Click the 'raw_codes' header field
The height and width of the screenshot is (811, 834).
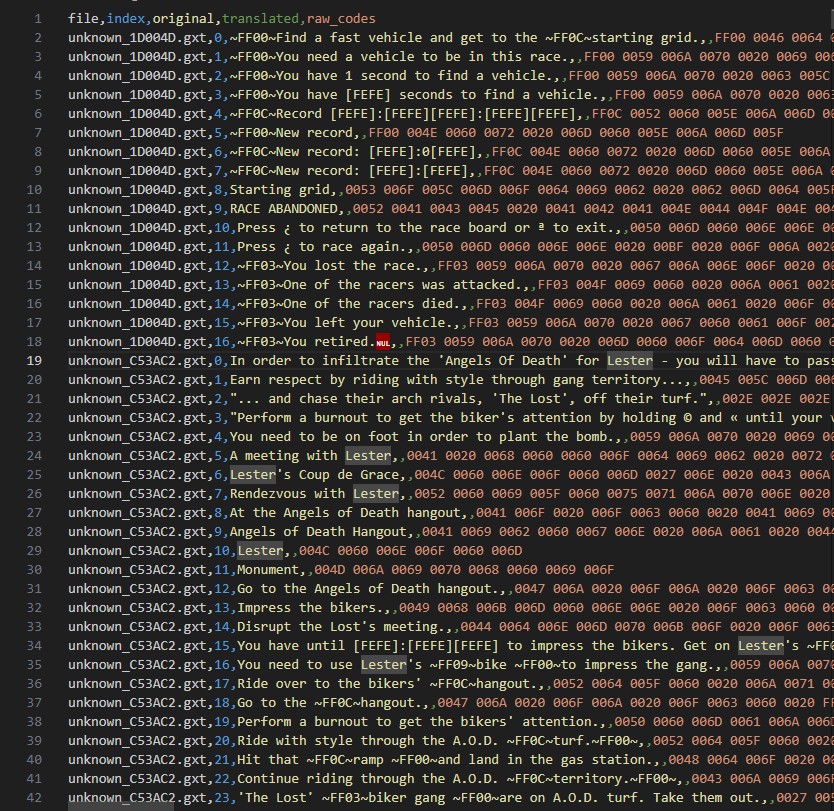click(x=341, y=19)
